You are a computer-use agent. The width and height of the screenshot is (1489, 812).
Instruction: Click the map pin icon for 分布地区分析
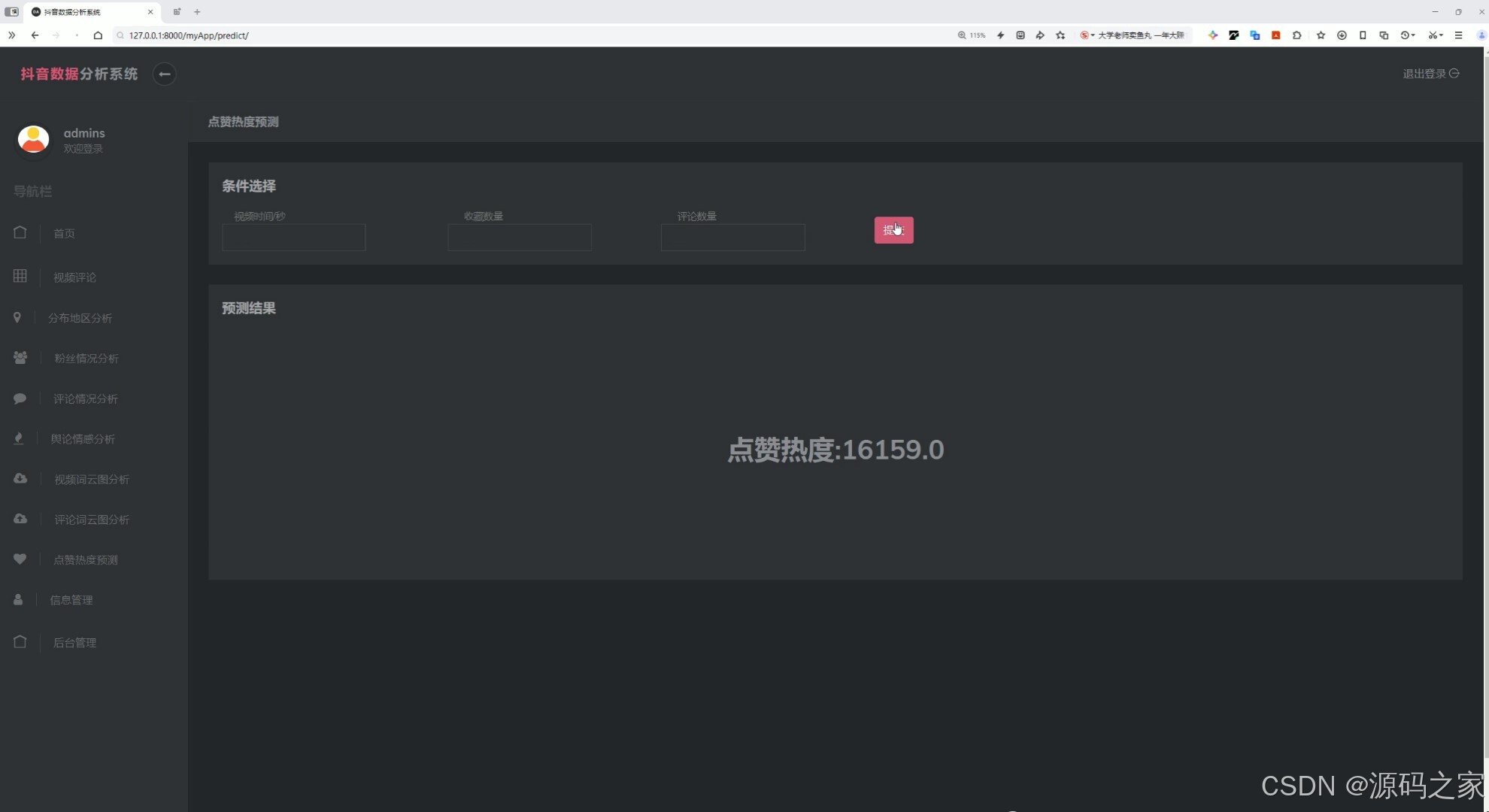click(x=17, y=317)
